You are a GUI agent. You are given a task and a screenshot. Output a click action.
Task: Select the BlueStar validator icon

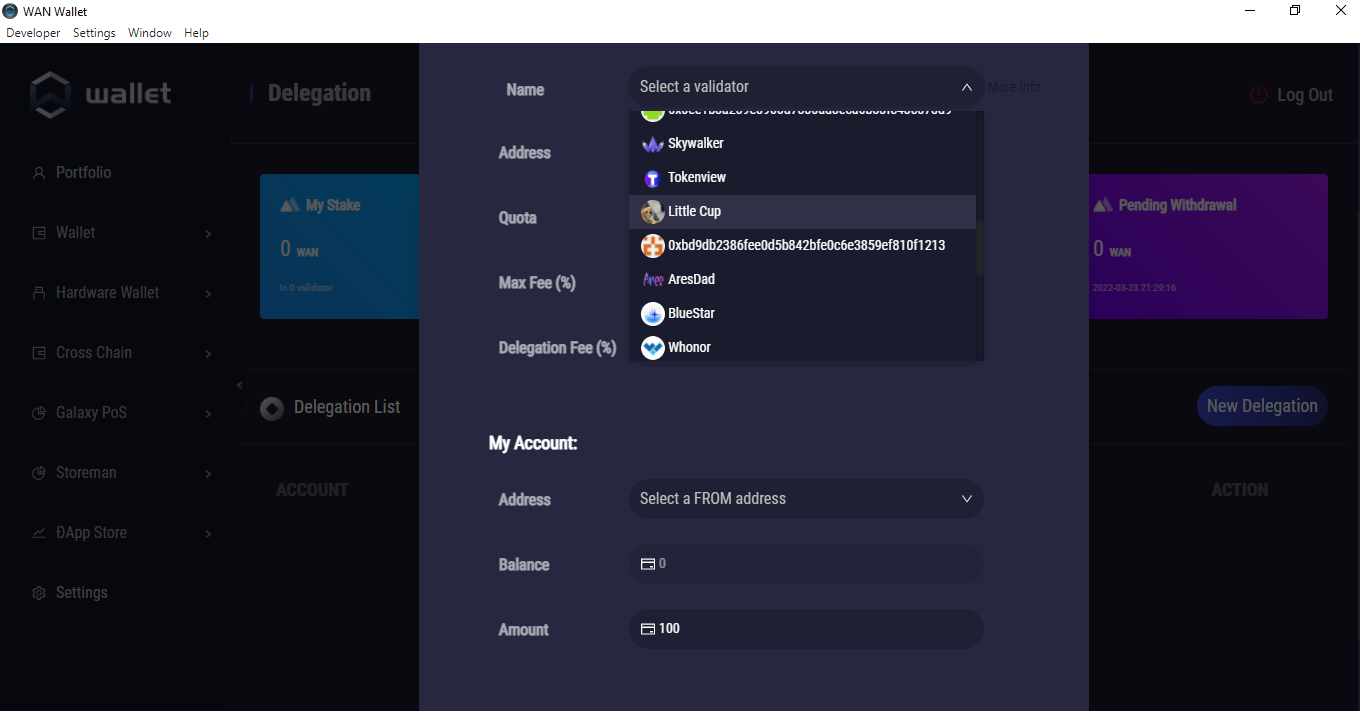click(652, 314)
